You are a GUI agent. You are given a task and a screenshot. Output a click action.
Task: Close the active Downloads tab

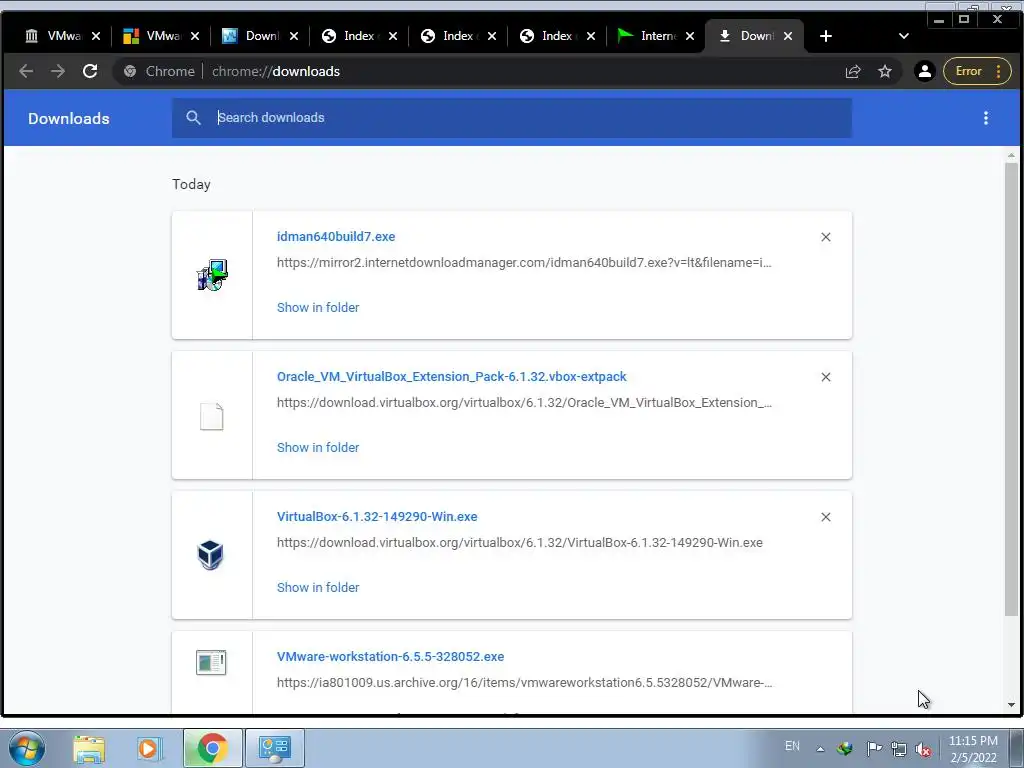788,36
